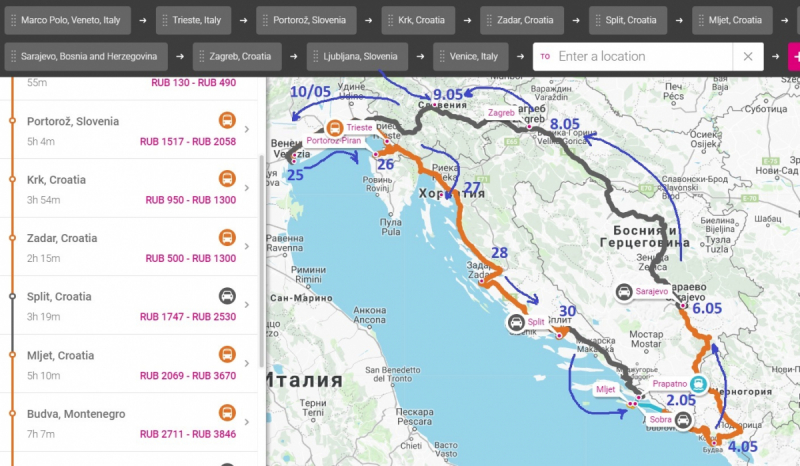Clear the location field with X
The image size is (800, 466).
(747, 57)
